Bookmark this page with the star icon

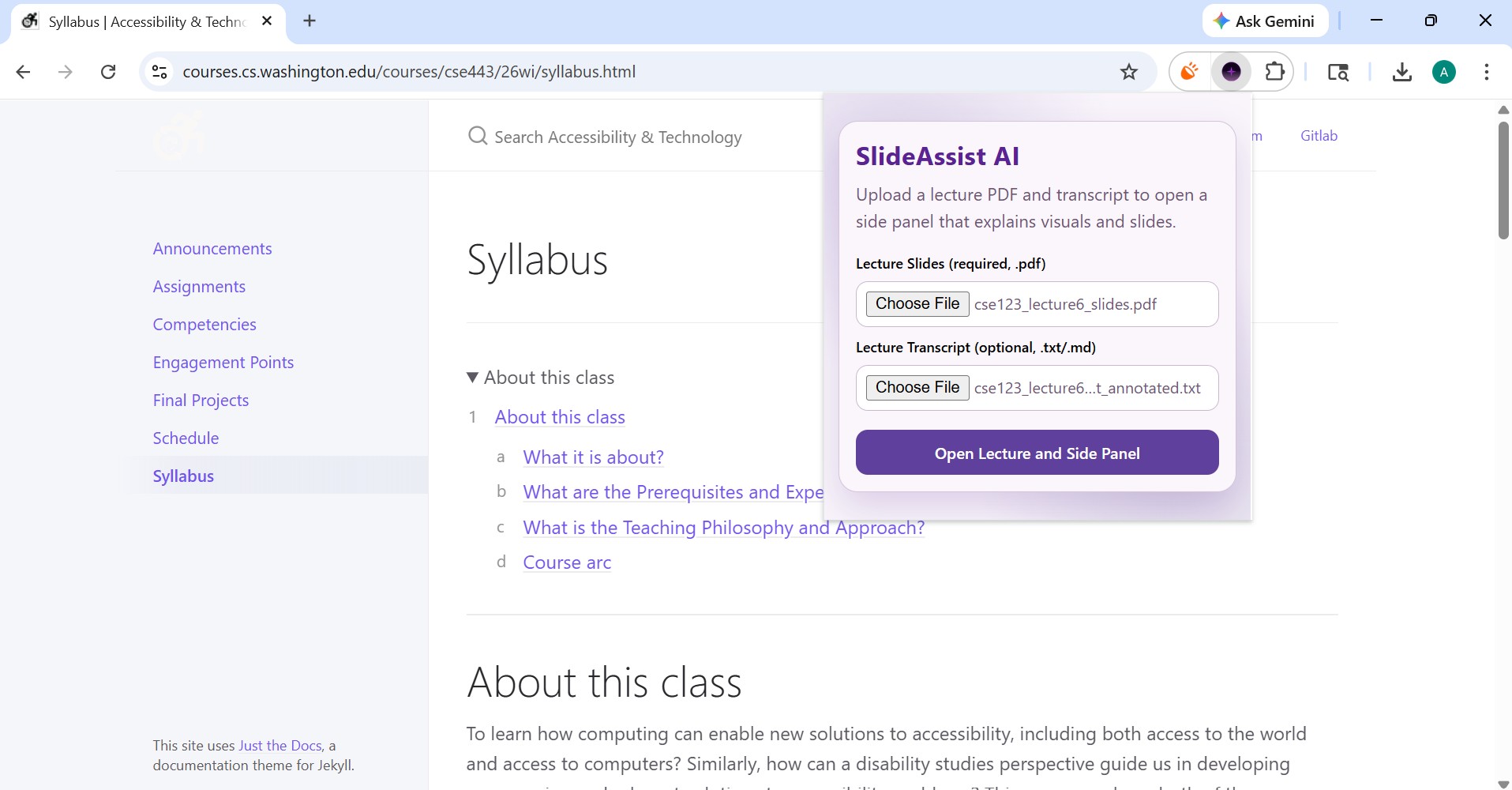1129,71
